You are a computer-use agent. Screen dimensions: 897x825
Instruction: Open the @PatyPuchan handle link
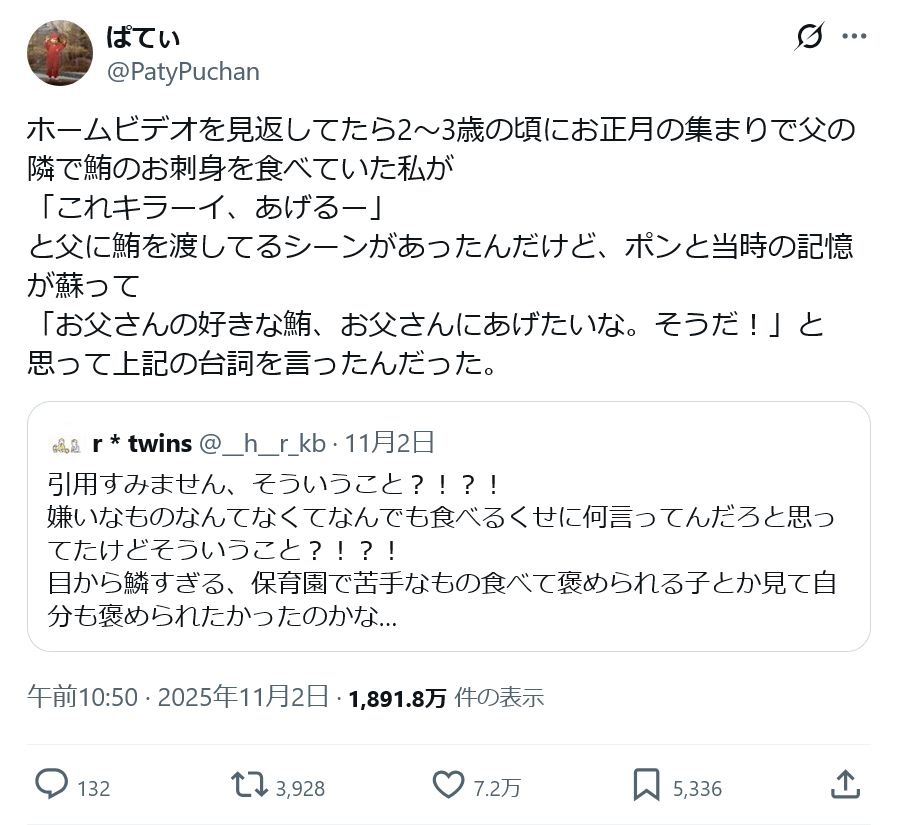183,72
